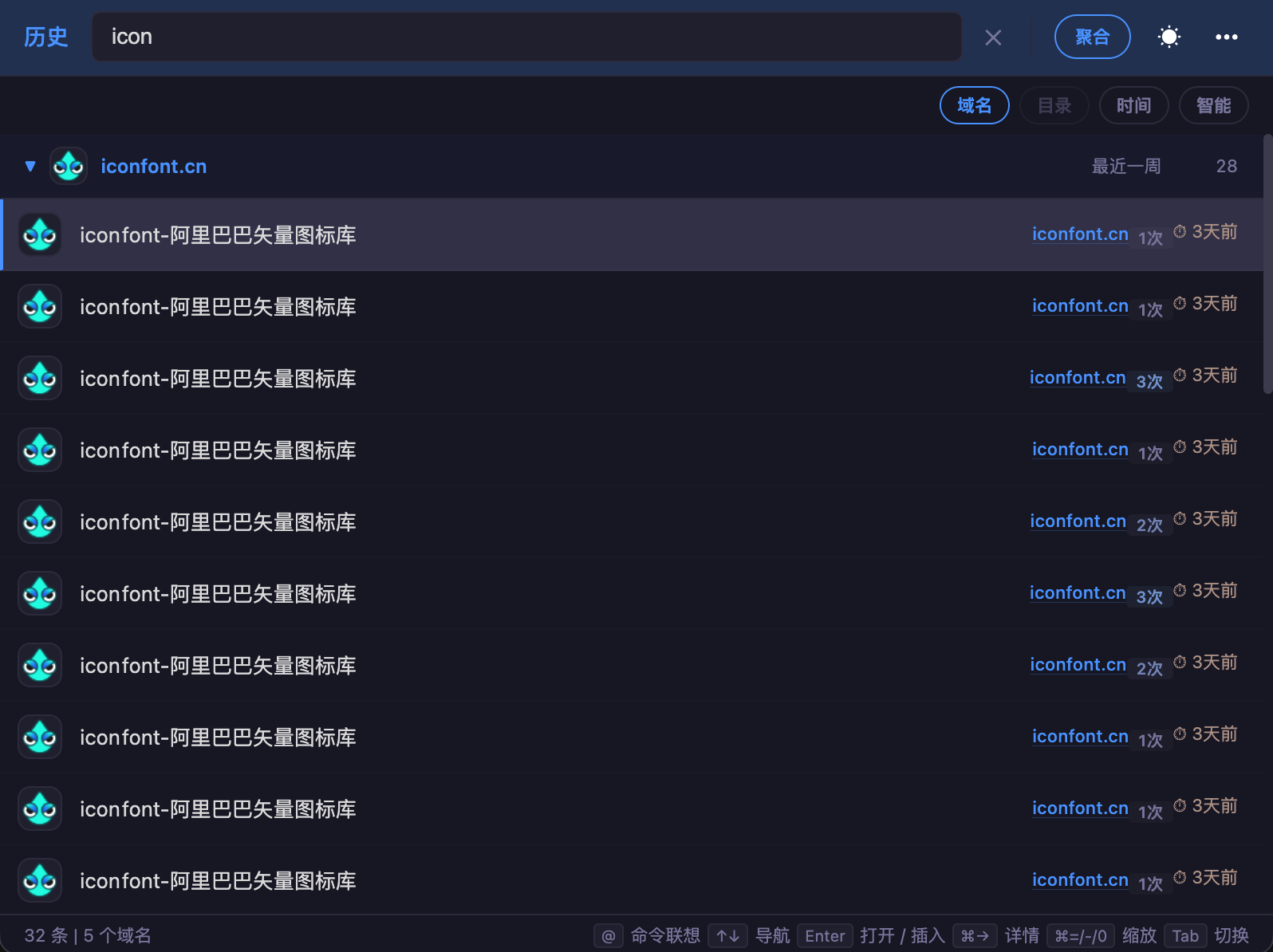Switch sorting to 时间
1273x952 pixels.
(1133, 105)
